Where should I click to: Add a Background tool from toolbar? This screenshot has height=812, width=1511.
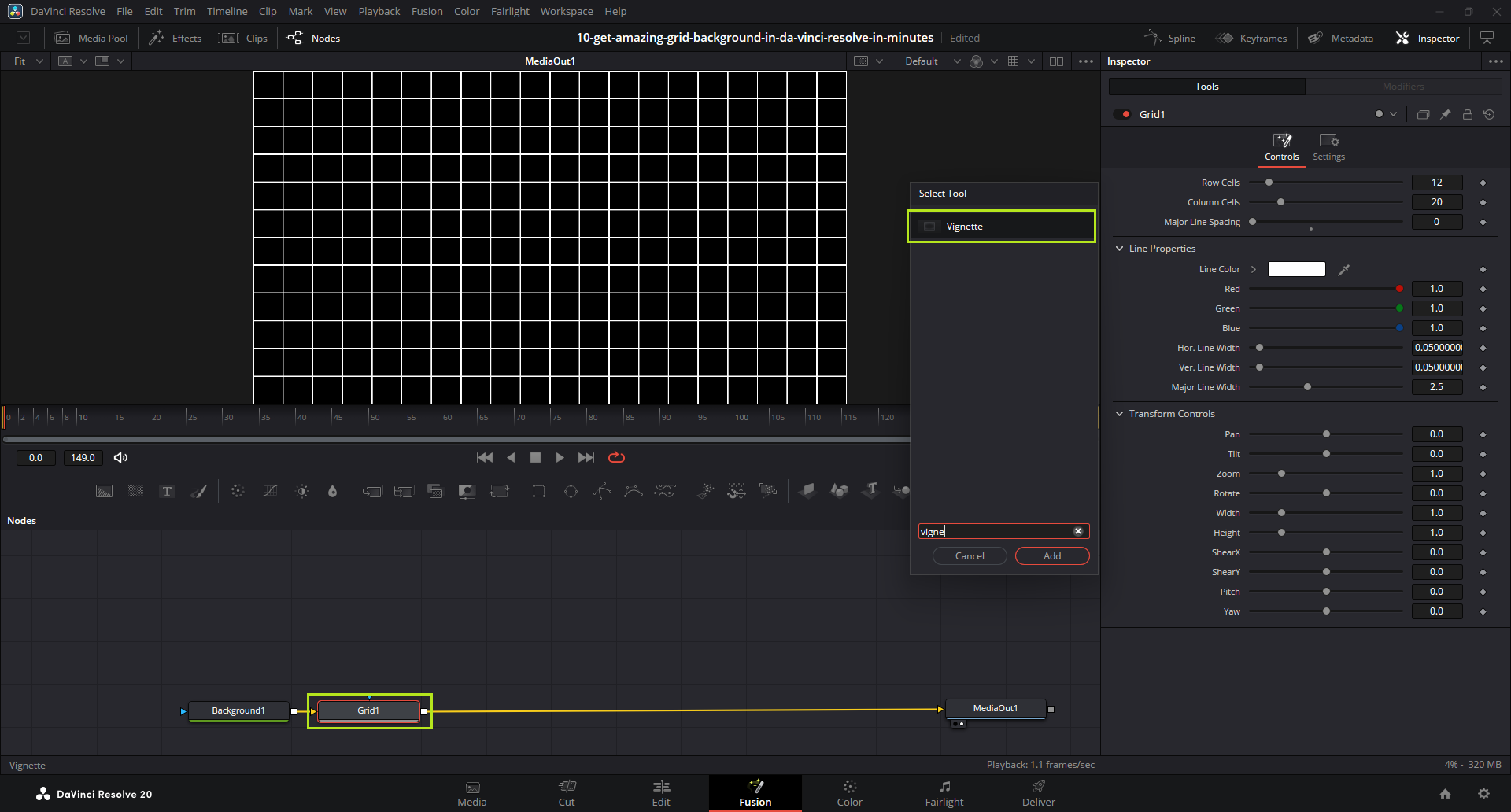[x=104, y=492]
